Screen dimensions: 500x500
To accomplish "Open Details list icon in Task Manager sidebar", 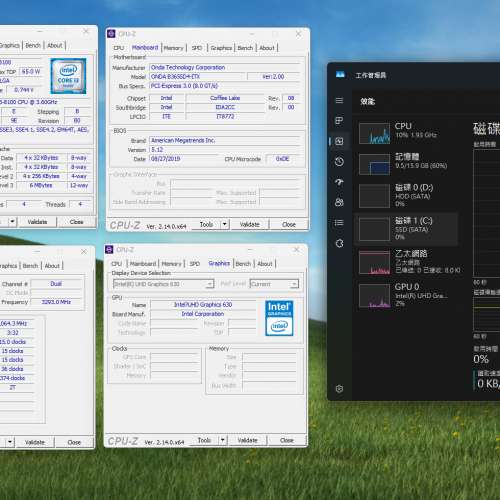I will 339,223.
